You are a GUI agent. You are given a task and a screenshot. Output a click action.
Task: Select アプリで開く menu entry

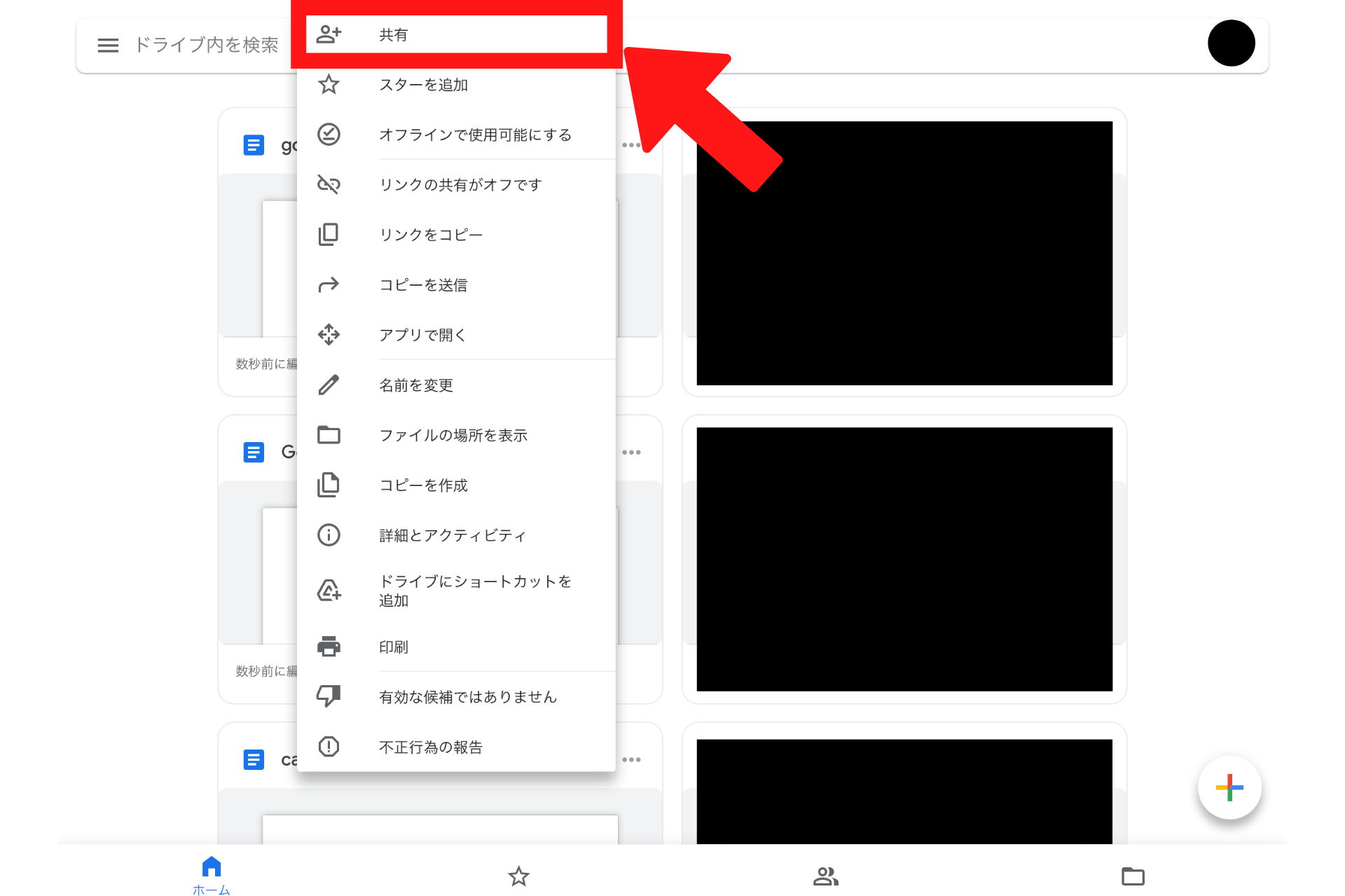tap(456, 335)
